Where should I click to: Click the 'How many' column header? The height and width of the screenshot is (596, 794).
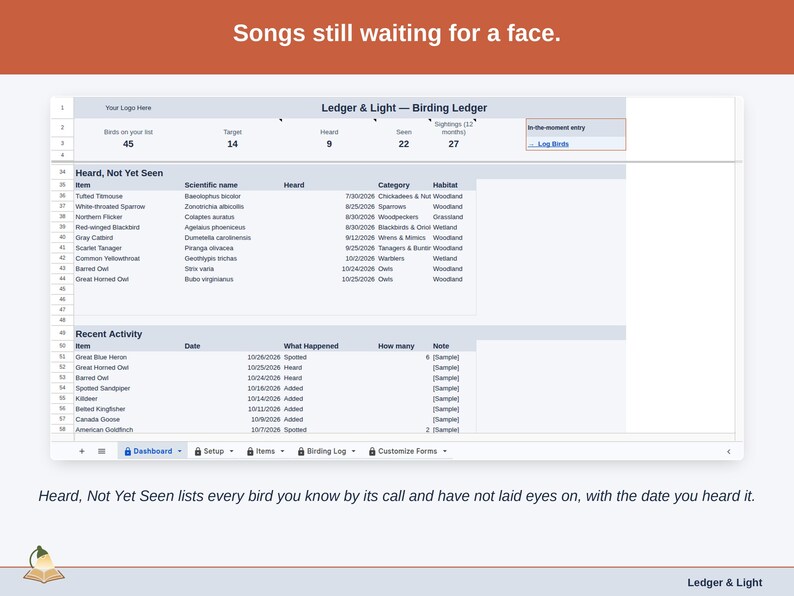(x=396, y=346)
